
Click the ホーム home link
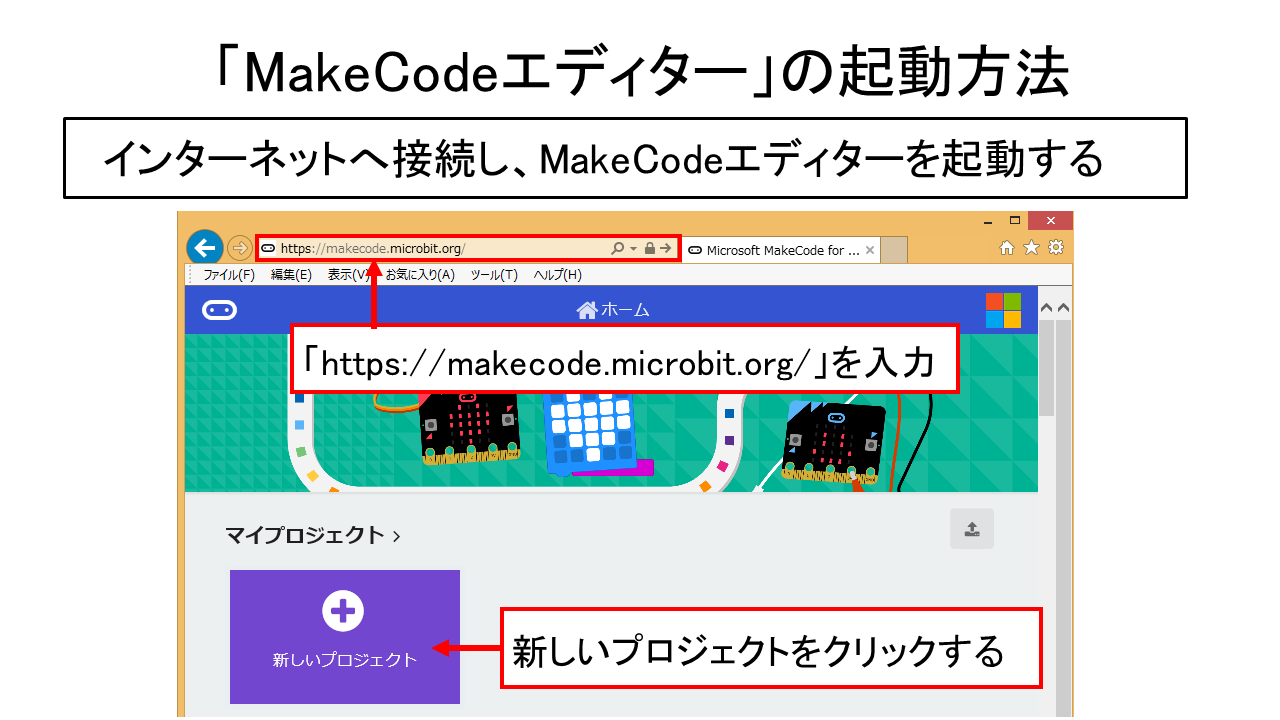click(x=613, y=310)
